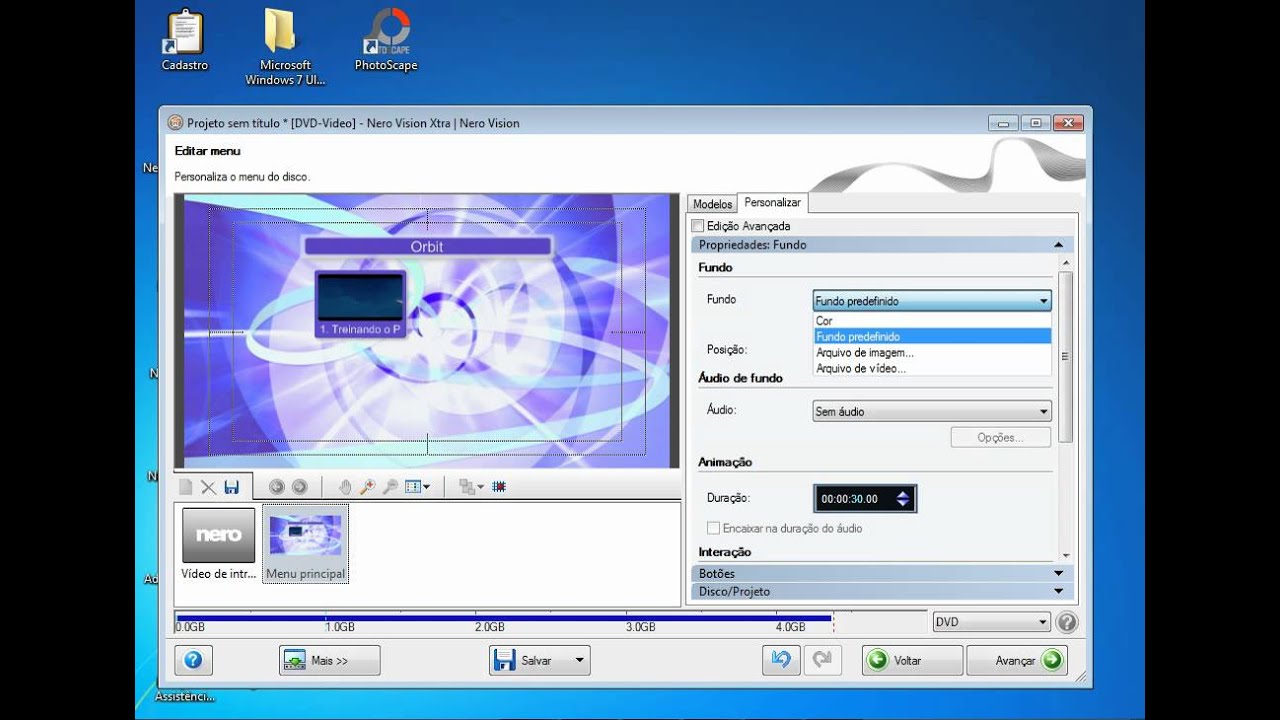This screenshot has width=1280, height=720.
Task: Click the blue floppy save template icon
Action: (x=232, y=487)
